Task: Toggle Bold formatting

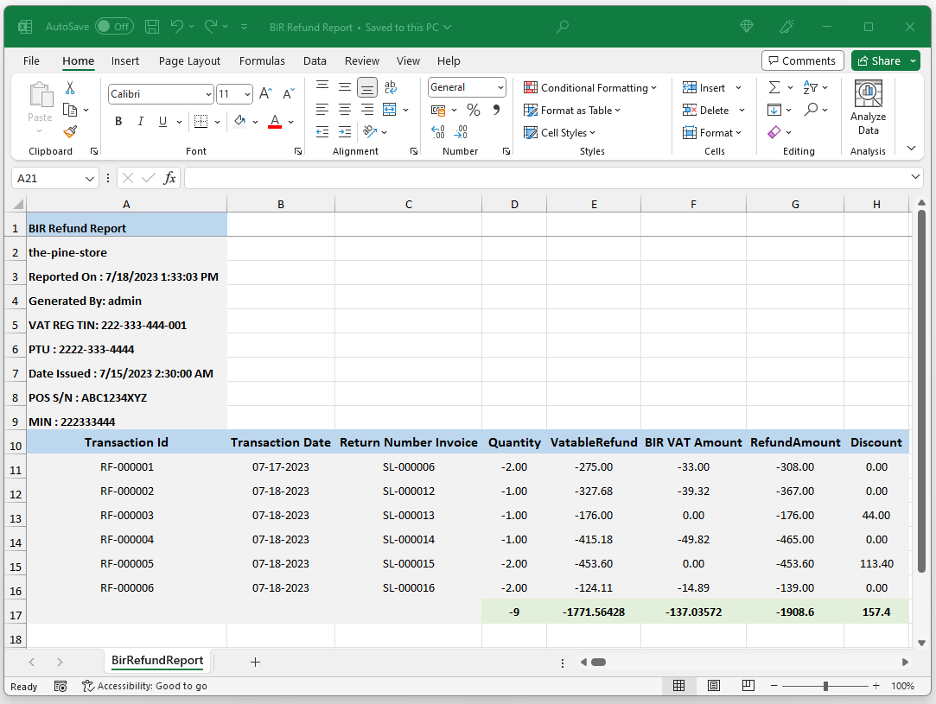Action: pyautogui.click(x=118, y=122)
